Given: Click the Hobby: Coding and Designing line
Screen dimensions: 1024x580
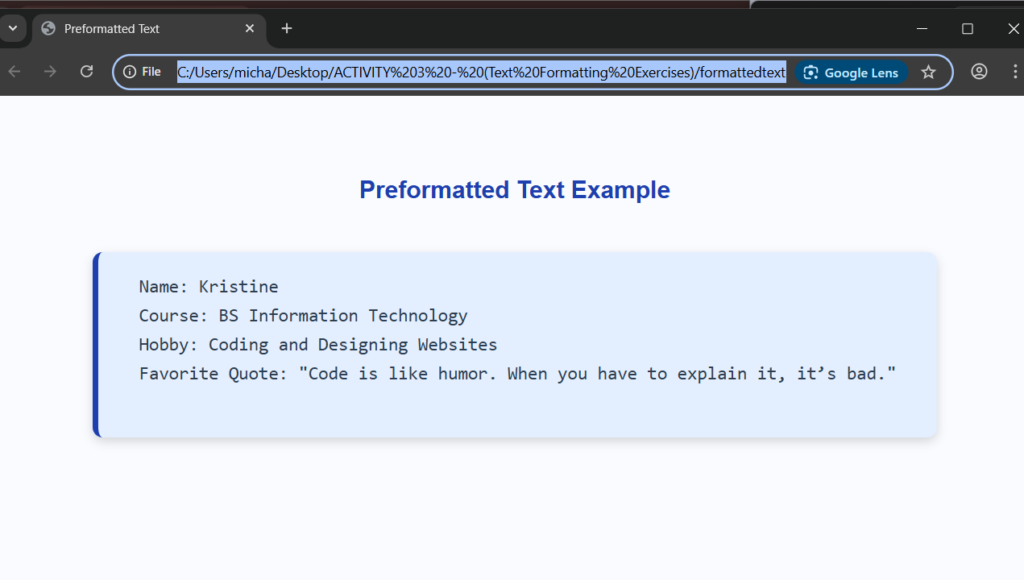Looking at the screenshot, I should 318,345.
